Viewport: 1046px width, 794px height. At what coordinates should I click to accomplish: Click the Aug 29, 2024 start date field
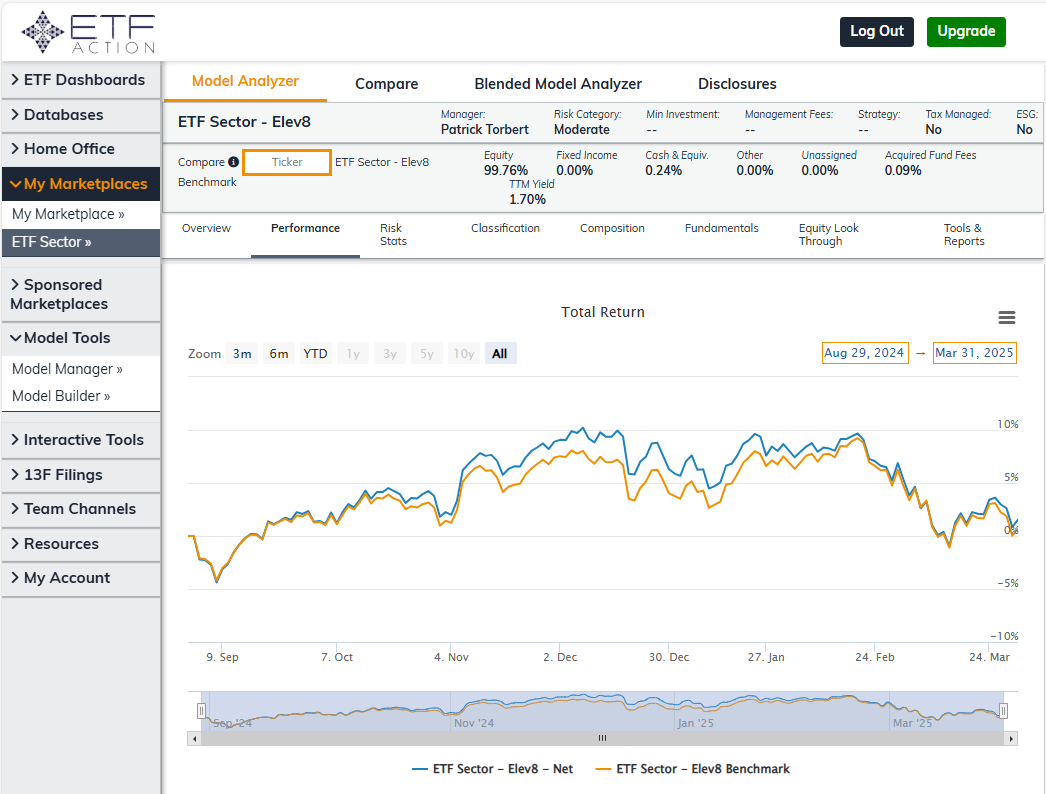[865, 353]
